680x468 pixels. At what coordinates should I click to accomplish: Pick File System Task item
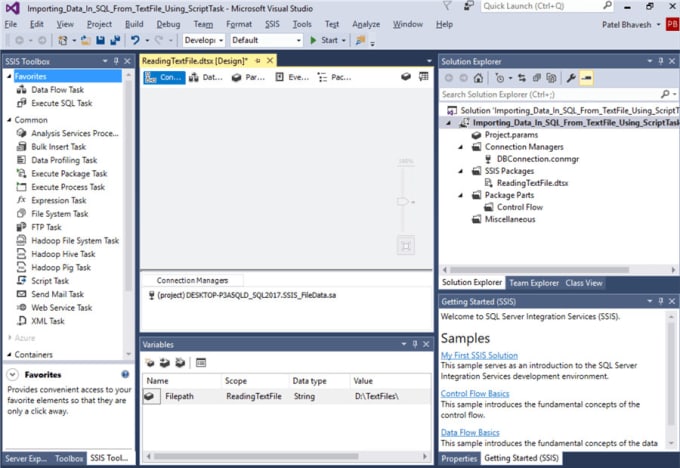point(59,214)
